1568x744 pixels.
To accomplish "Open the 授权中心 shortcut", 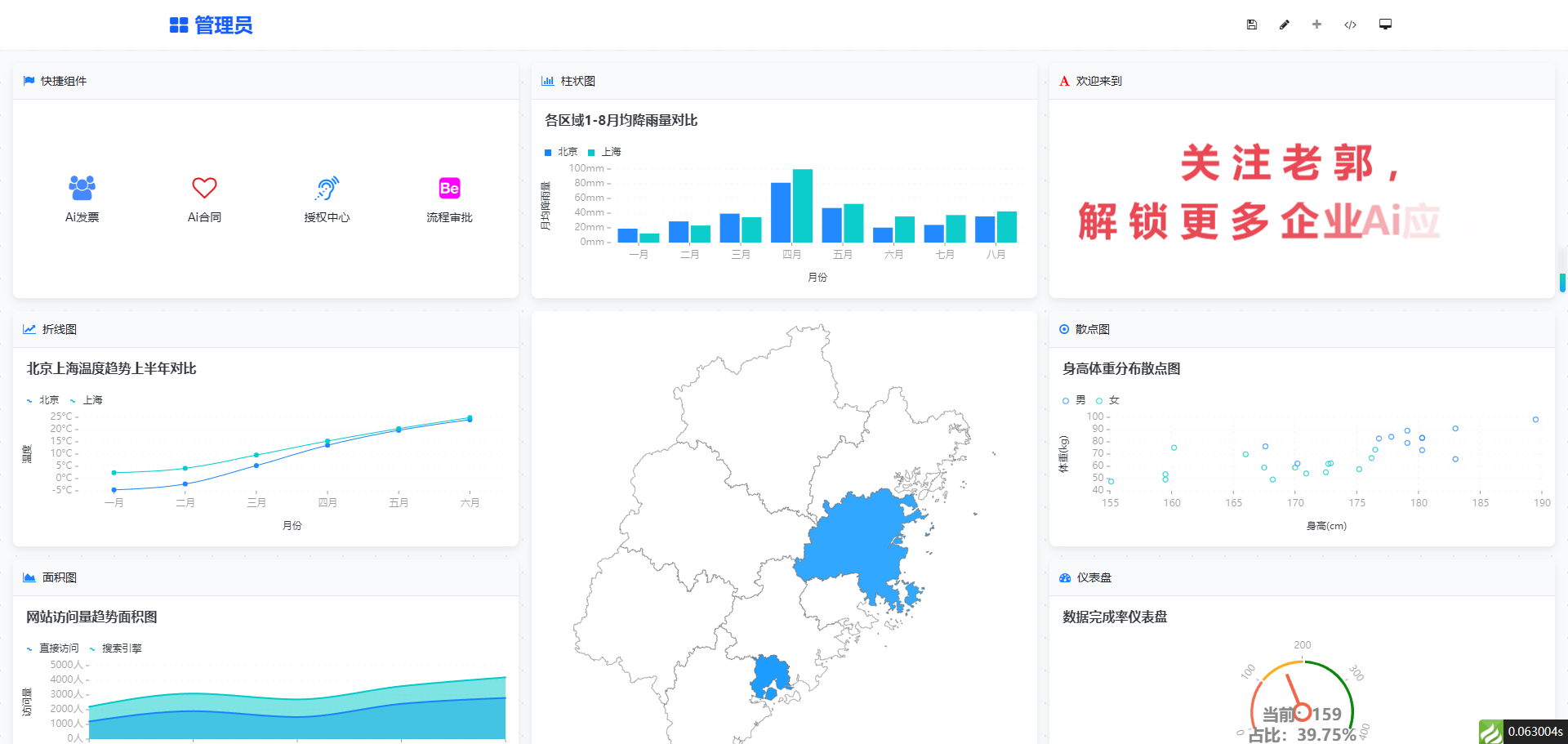I will (327, 198).
